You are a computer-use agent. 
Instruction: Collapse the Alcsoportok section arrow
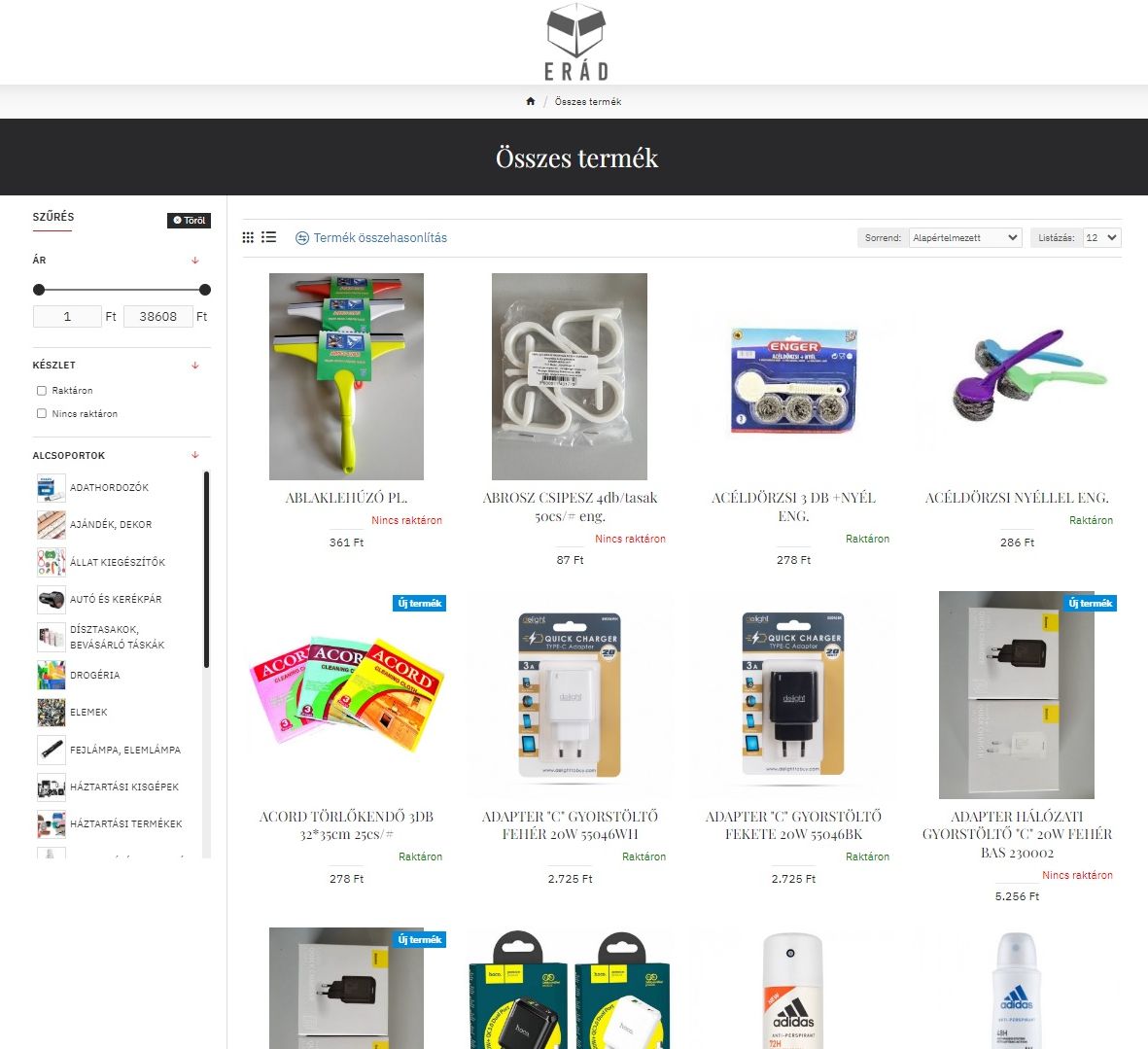[x=194, y=455]
